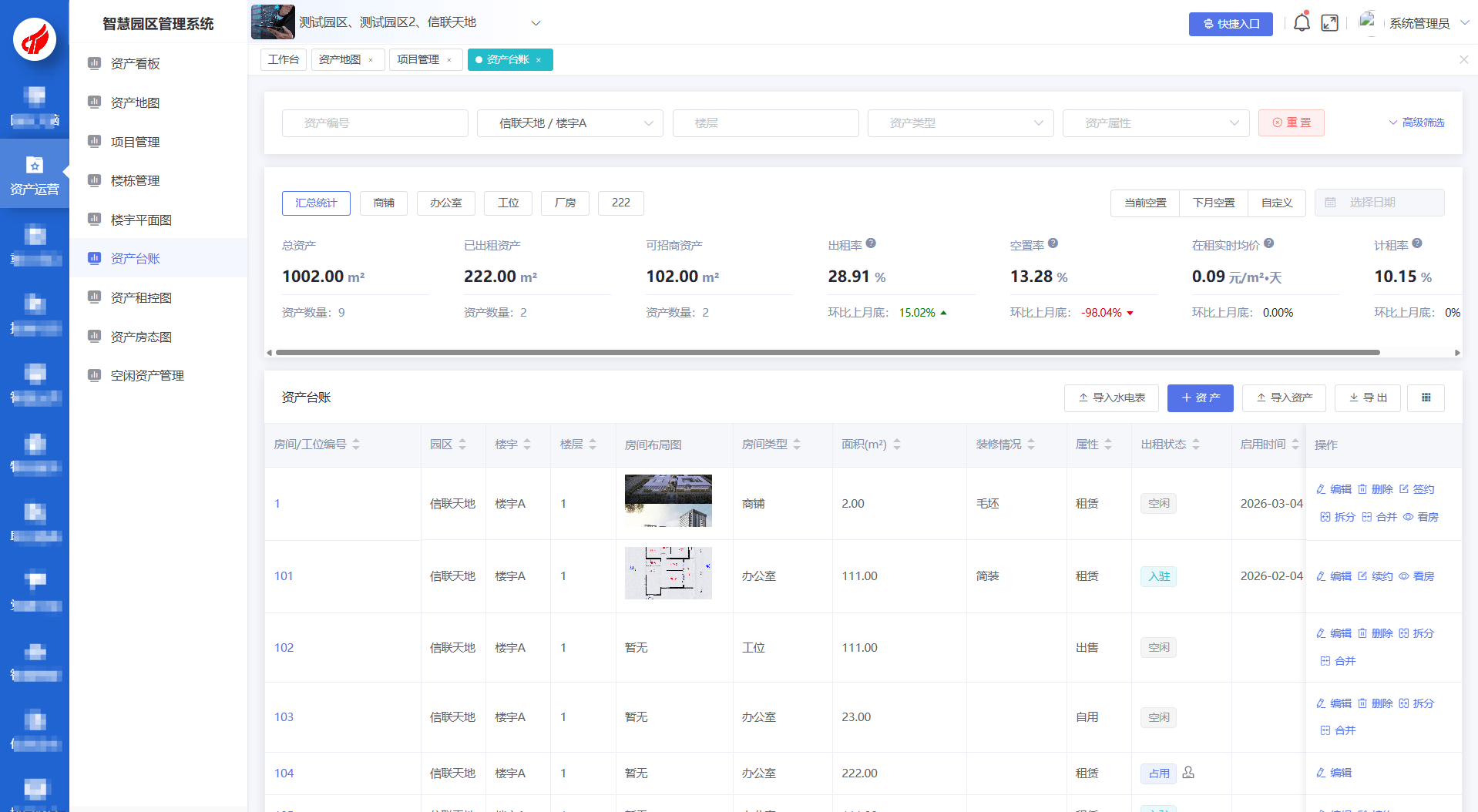Switch to the 项目管理 tab

(x=418, y=60)
